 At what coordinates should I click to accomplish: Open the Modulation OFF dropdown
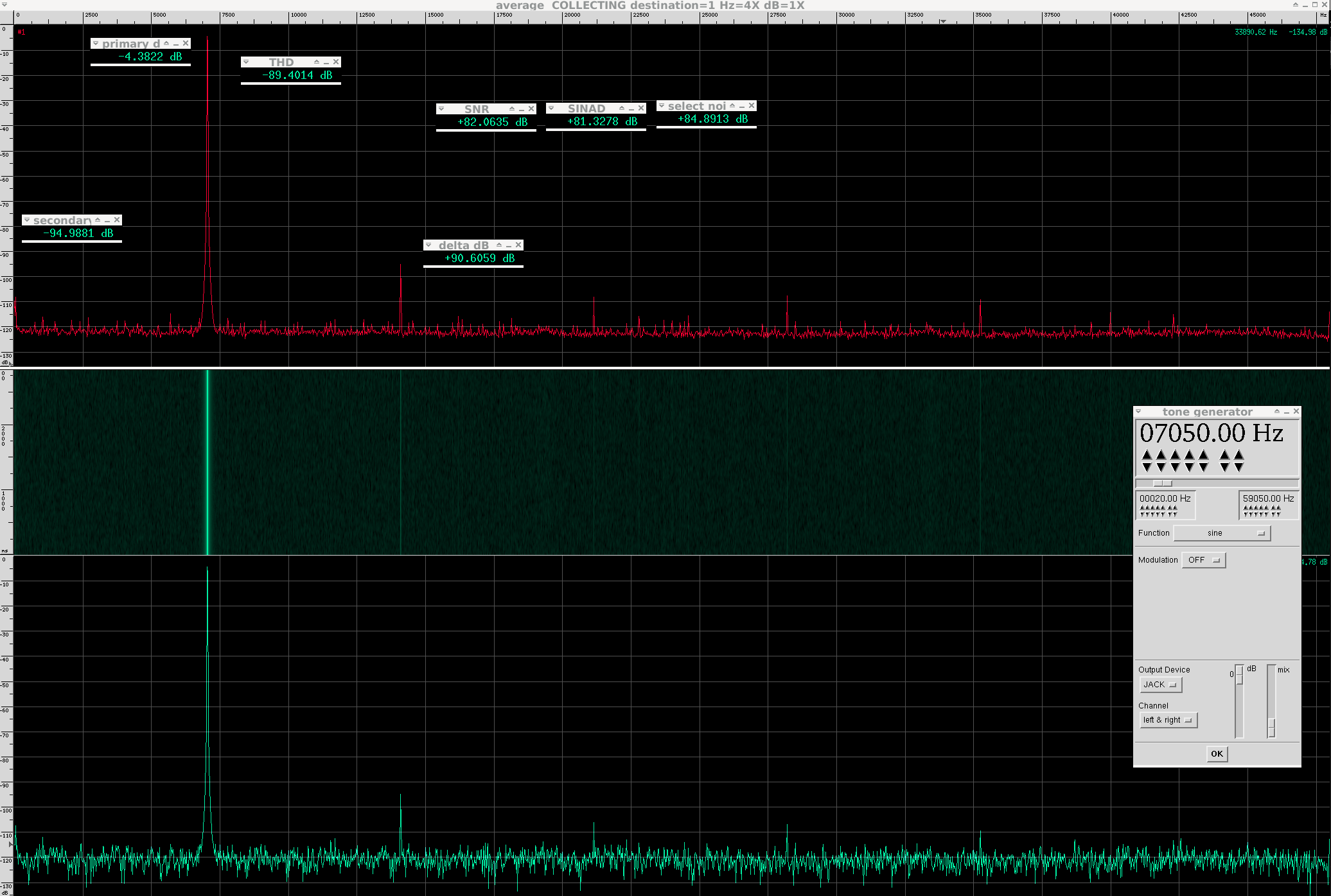(1203, 560)
